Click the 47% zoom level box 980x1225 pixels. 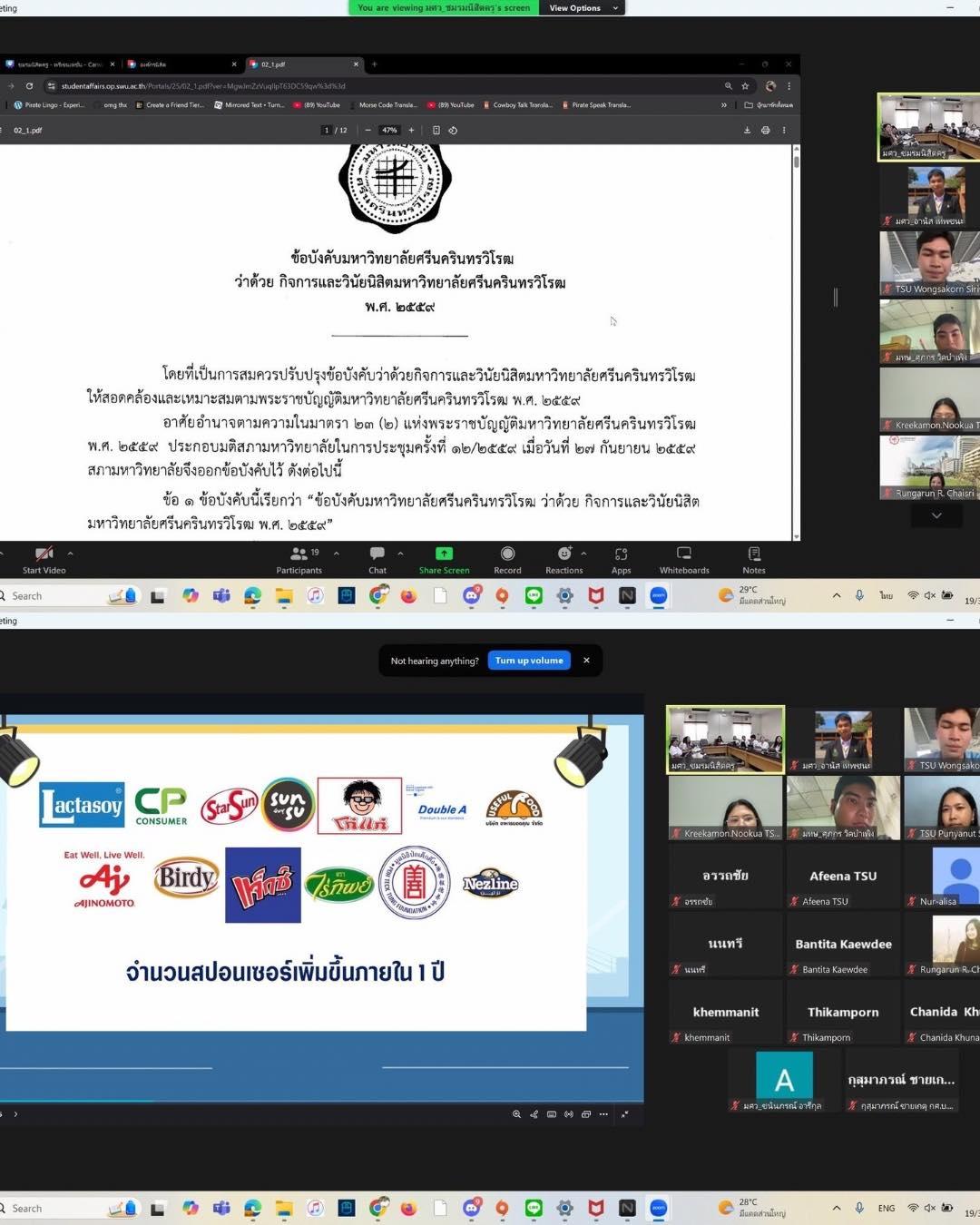(389, 131)
